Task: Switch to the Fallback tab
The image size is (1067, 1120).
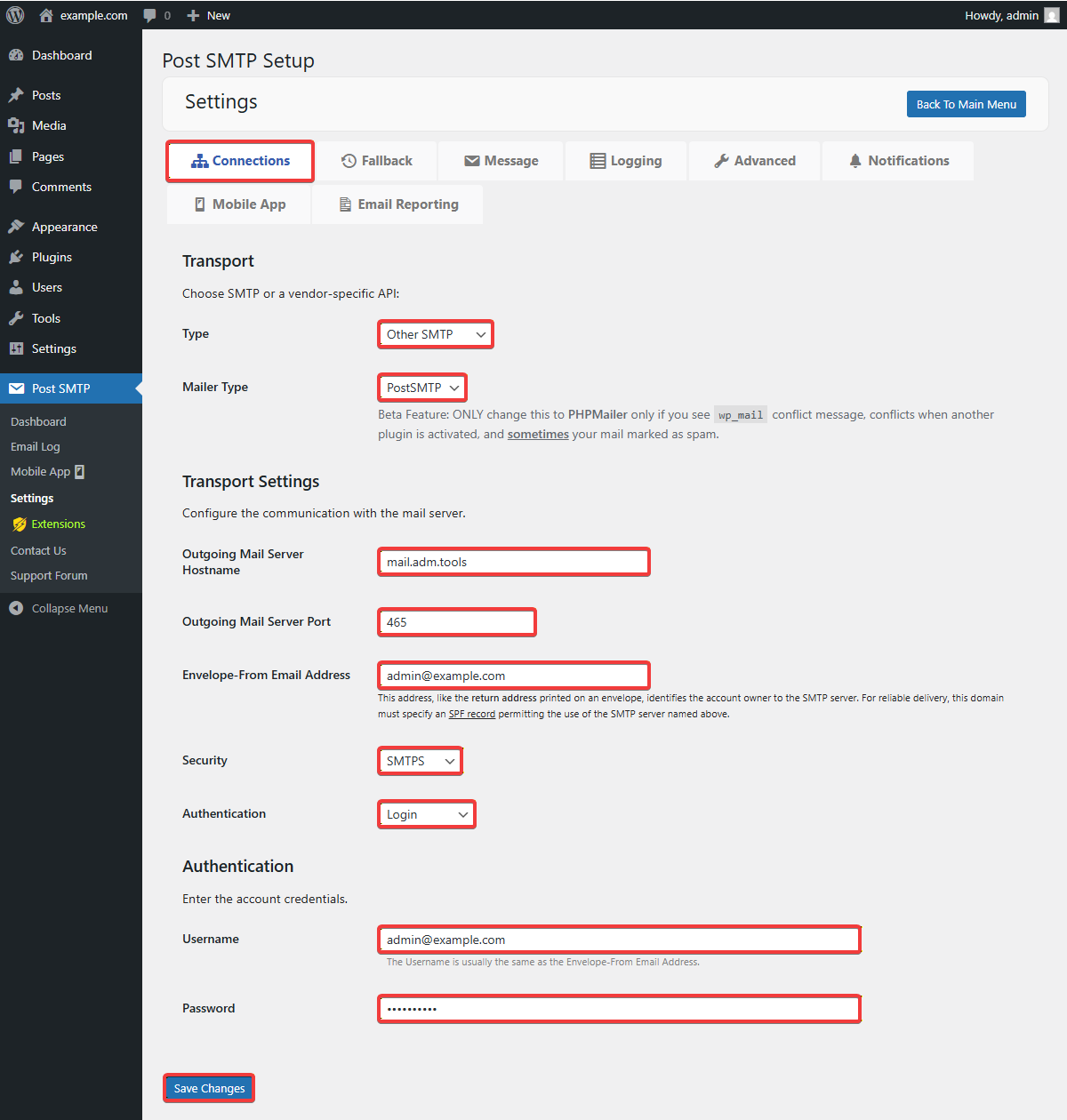Action: 377,161
